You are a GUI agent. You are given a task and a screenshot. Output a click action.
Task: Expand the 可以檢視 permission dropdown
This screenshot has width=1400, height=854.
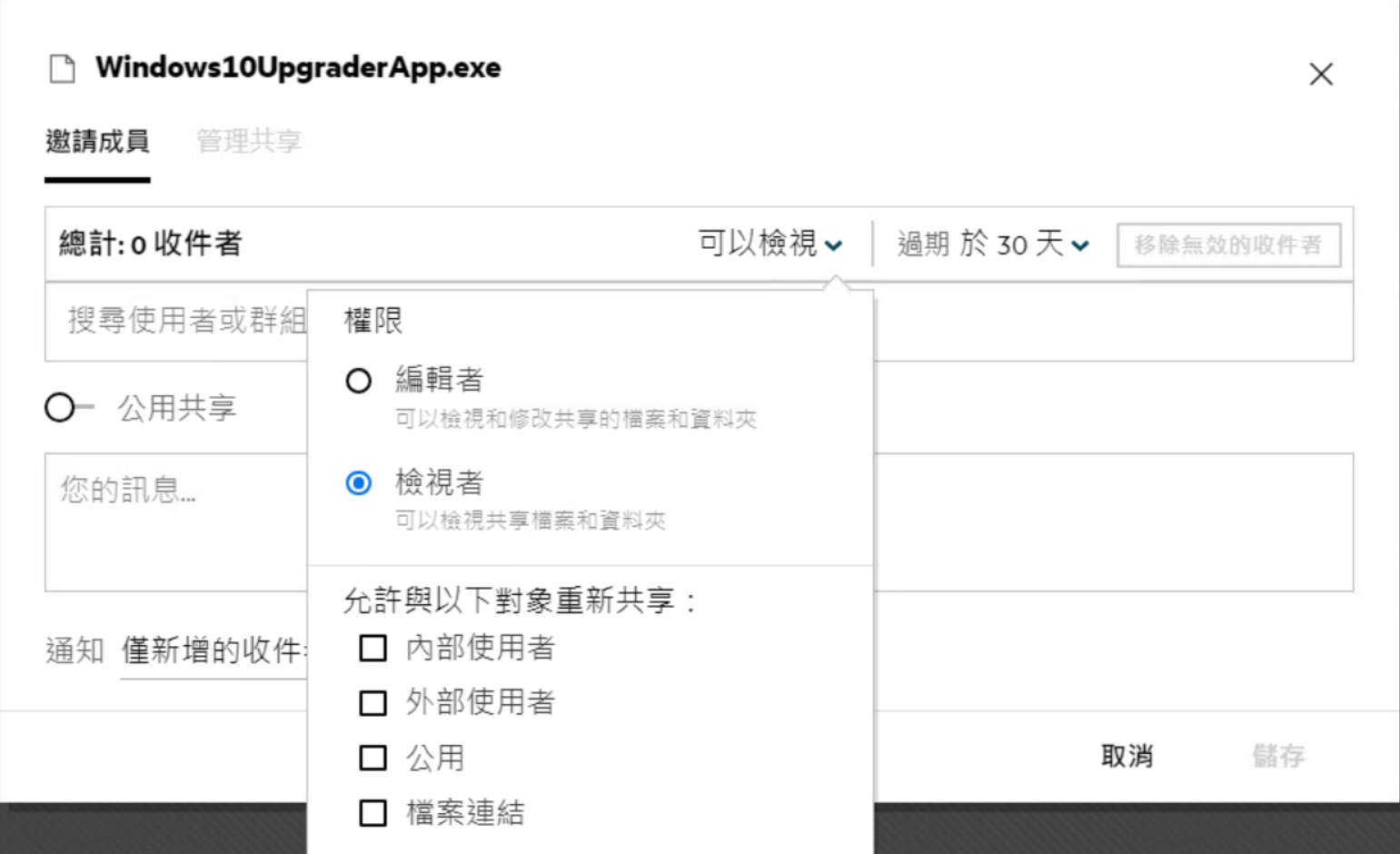[770, 243]
